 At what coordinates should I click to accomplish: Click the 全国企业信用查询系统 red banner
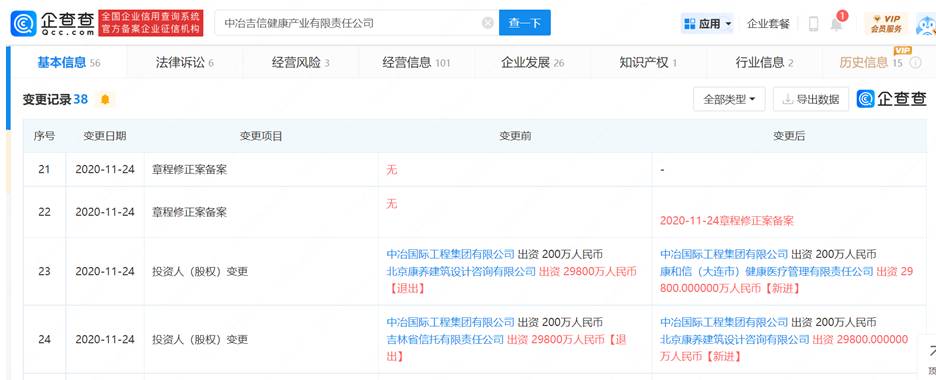coord(150,23)
